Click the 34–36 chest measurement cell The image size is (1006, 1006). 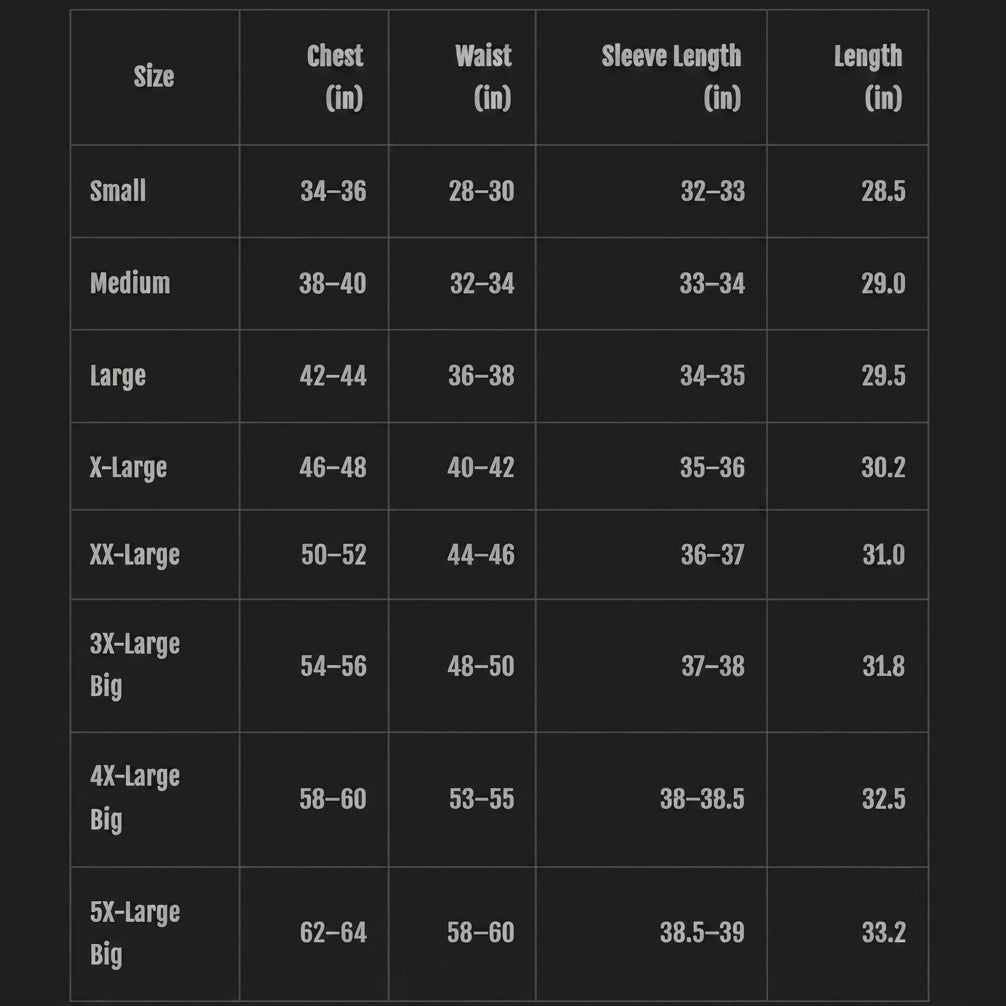(x=333, y=191)
